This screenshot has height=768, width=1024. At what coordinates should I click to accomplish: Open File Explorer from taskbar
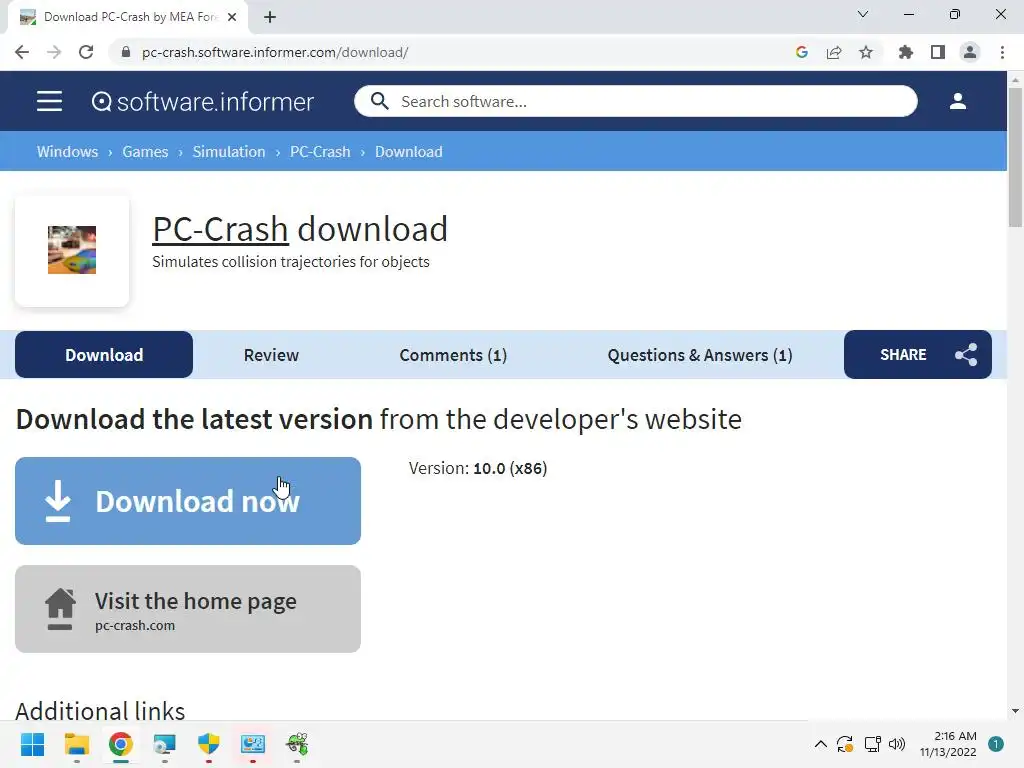[76, 744]
